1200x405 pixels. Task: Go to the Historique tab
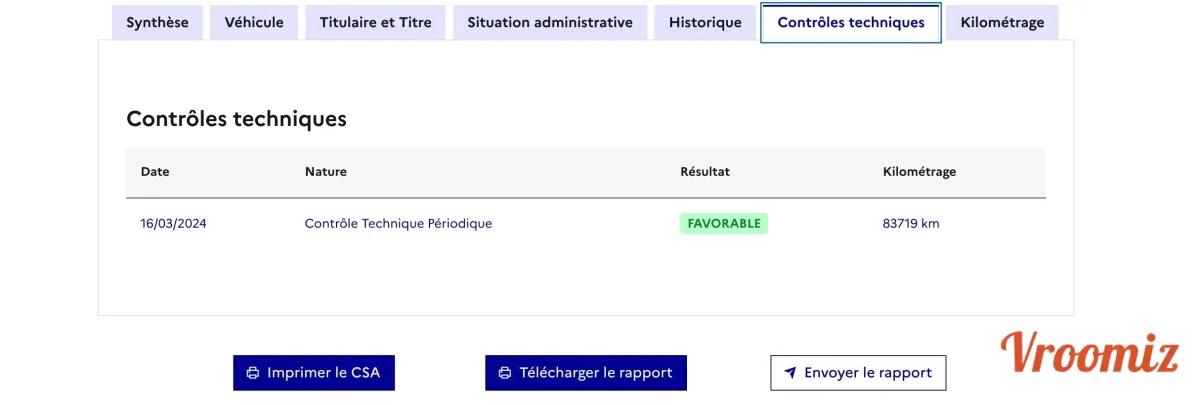coord(705,22)
